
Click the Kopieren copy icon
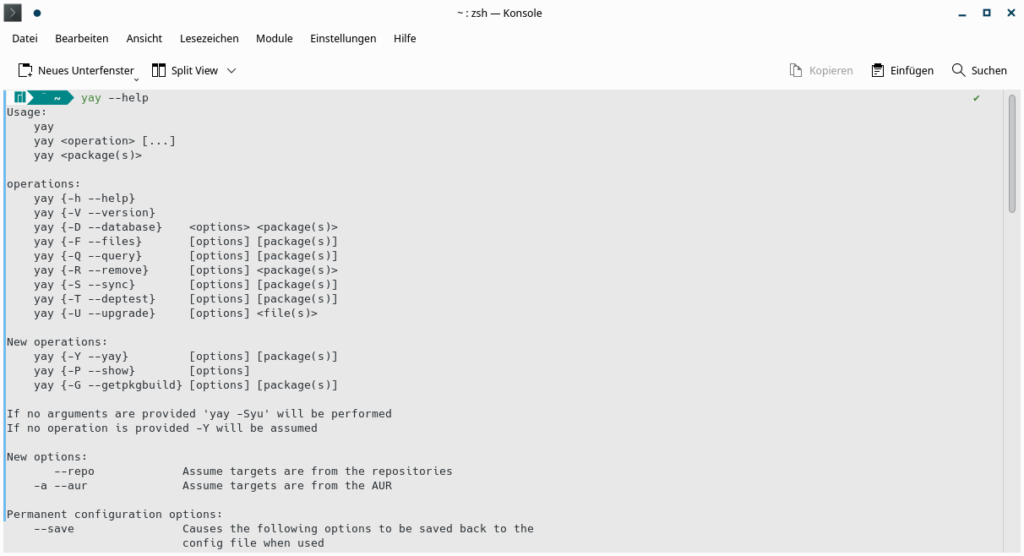click(795, 71)
